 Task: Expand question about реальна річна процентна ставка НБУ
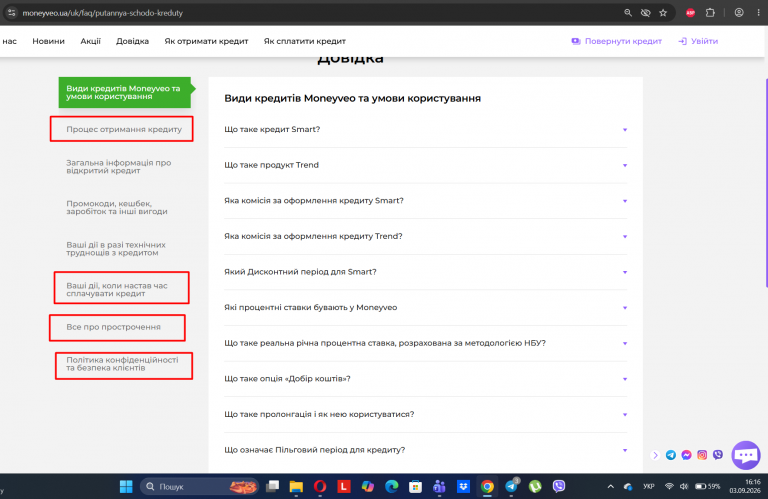[x=425, y=343]
